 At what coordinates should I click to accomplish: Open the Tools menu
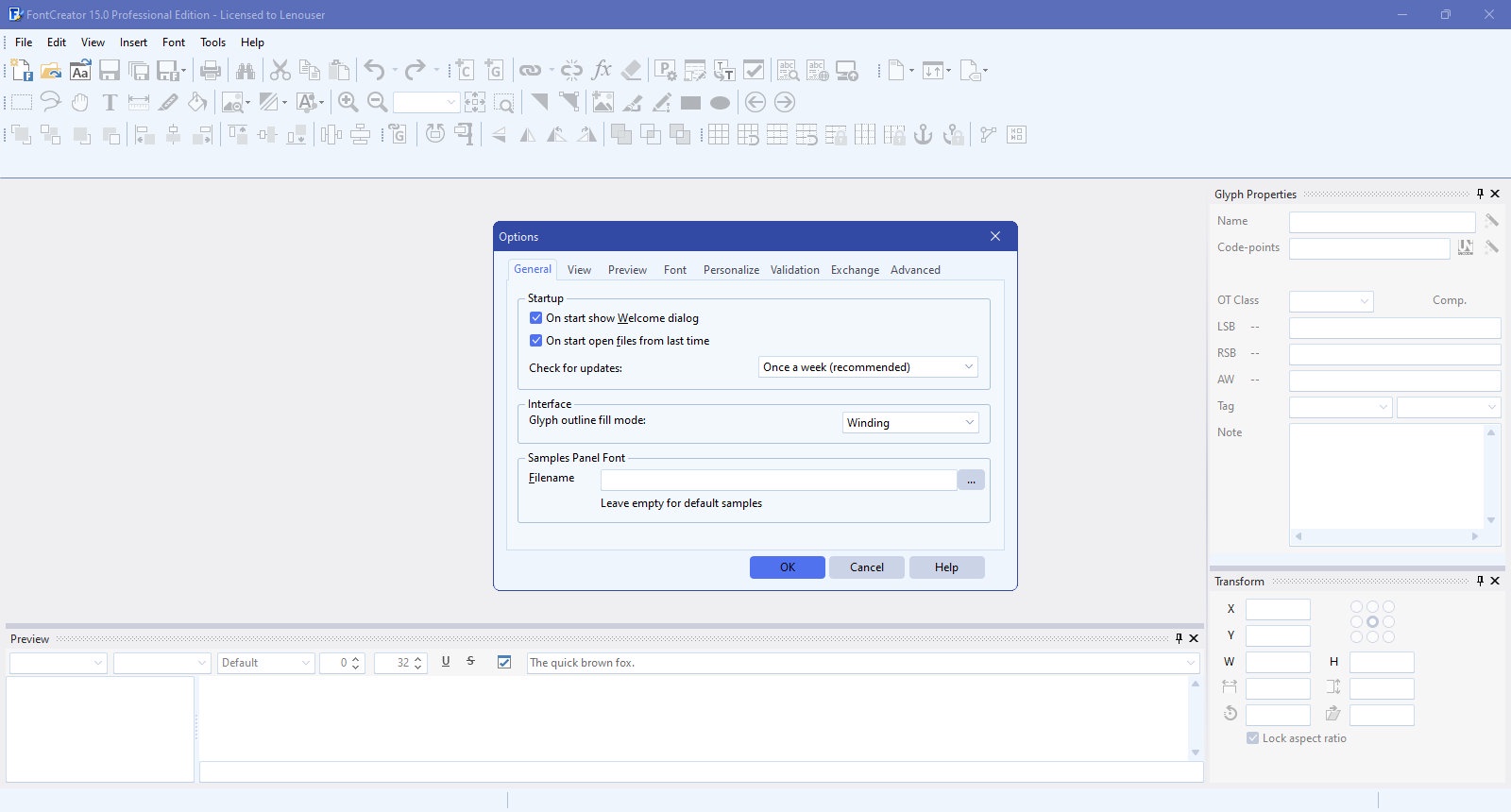(x=212, y=42)
